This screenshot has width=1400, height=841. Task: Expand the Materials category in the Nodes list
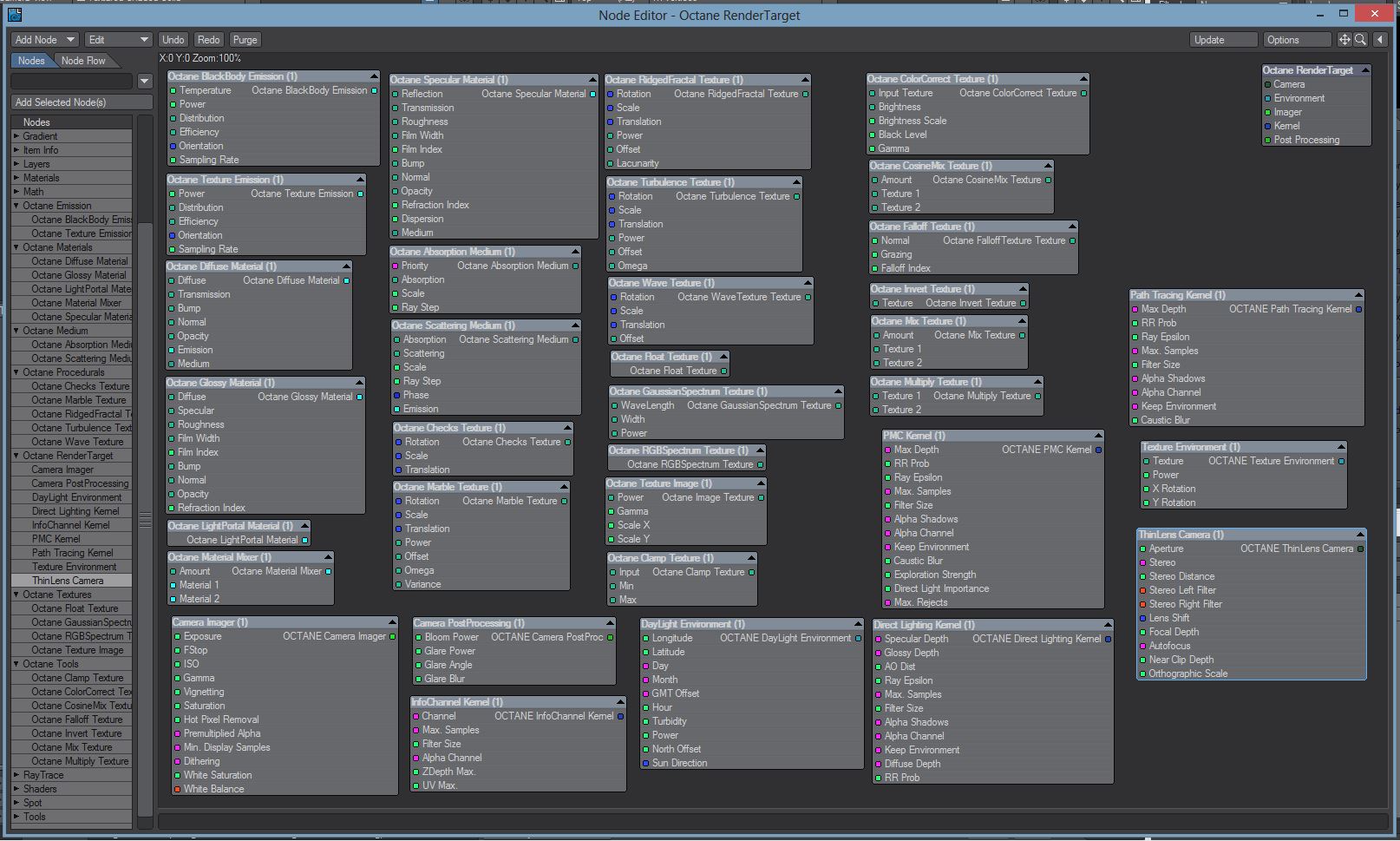(x=16, y=178)
